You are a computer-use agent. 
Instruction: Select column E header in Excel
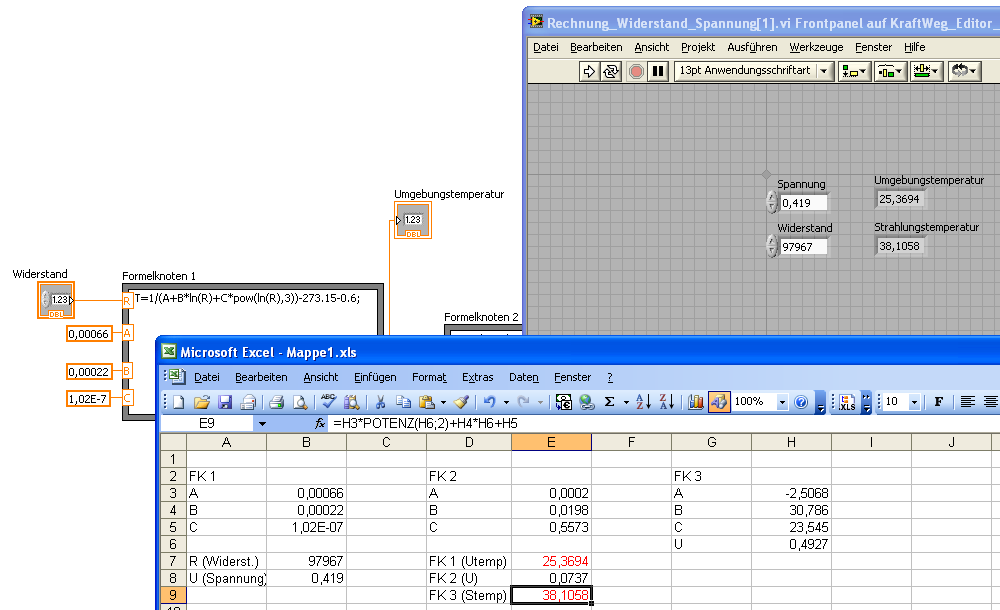[x=551, y=442]
